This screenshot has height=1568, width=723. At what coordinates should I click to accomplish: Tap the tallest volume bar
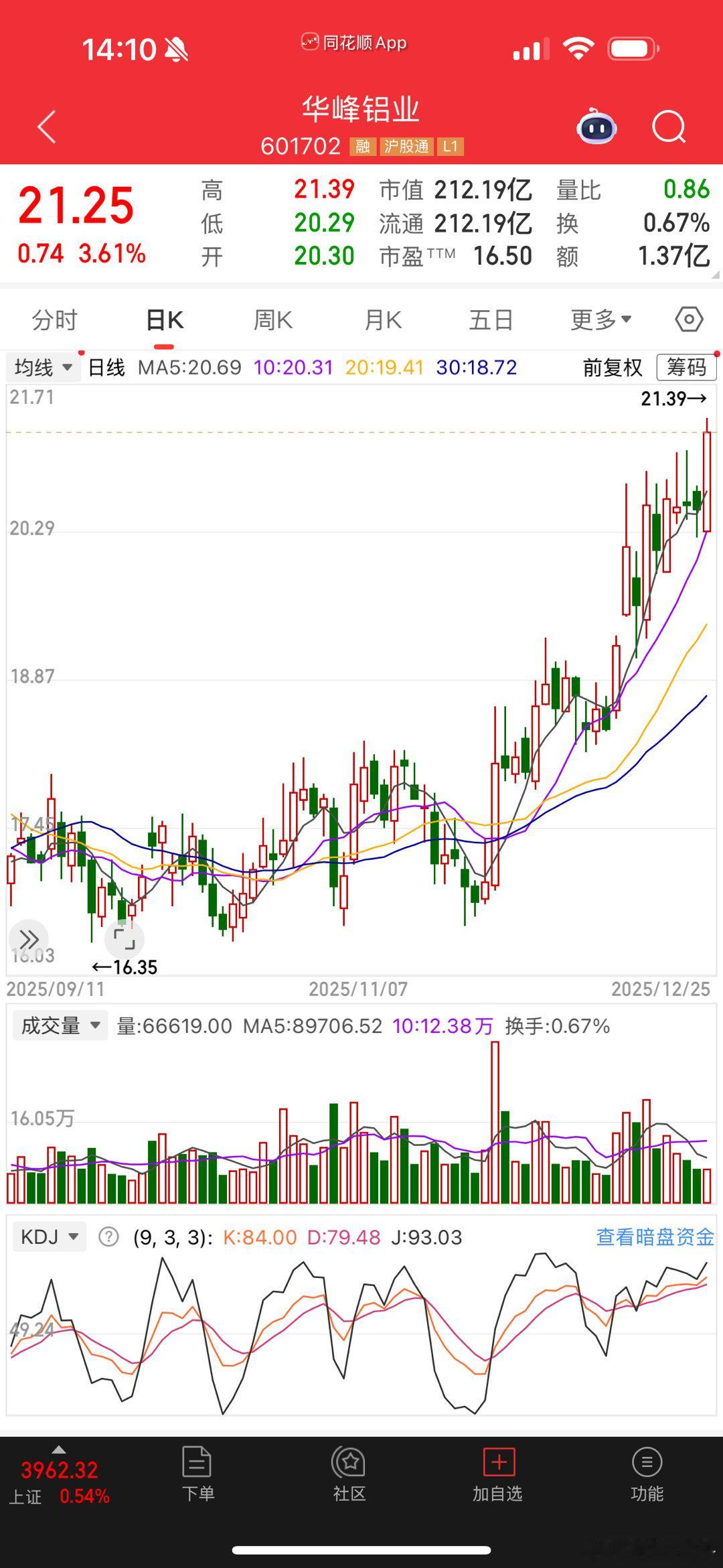pyautogui.click(x=495, y=1123)
